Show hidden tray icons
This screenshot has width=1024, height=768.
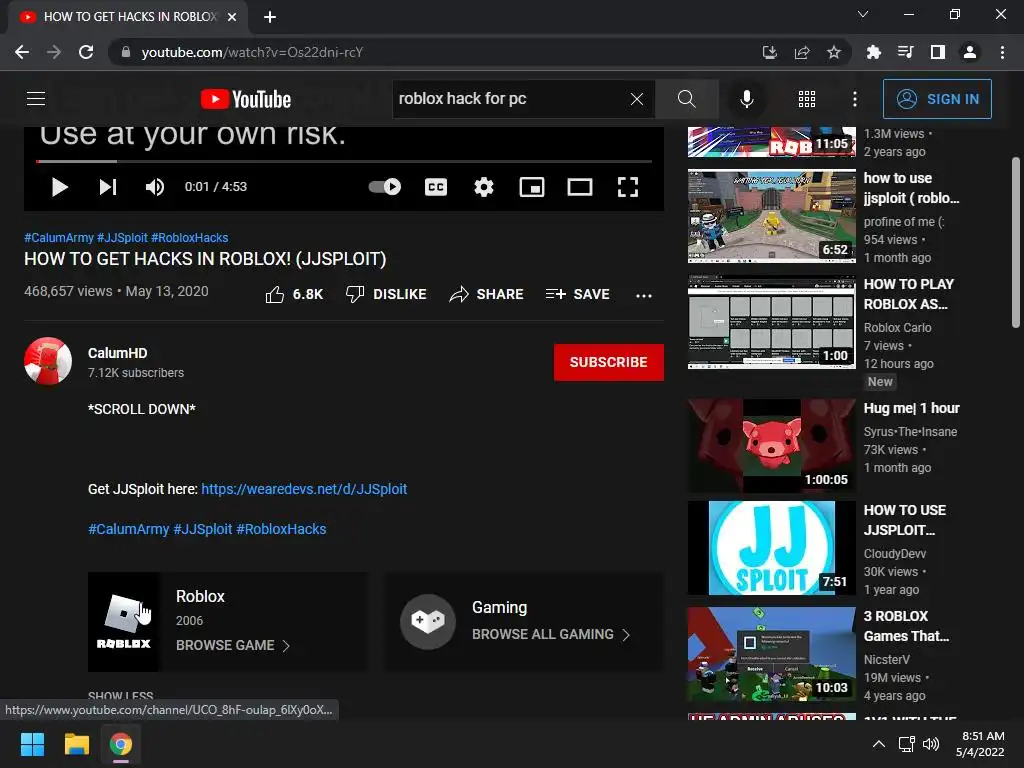[878, 744]
